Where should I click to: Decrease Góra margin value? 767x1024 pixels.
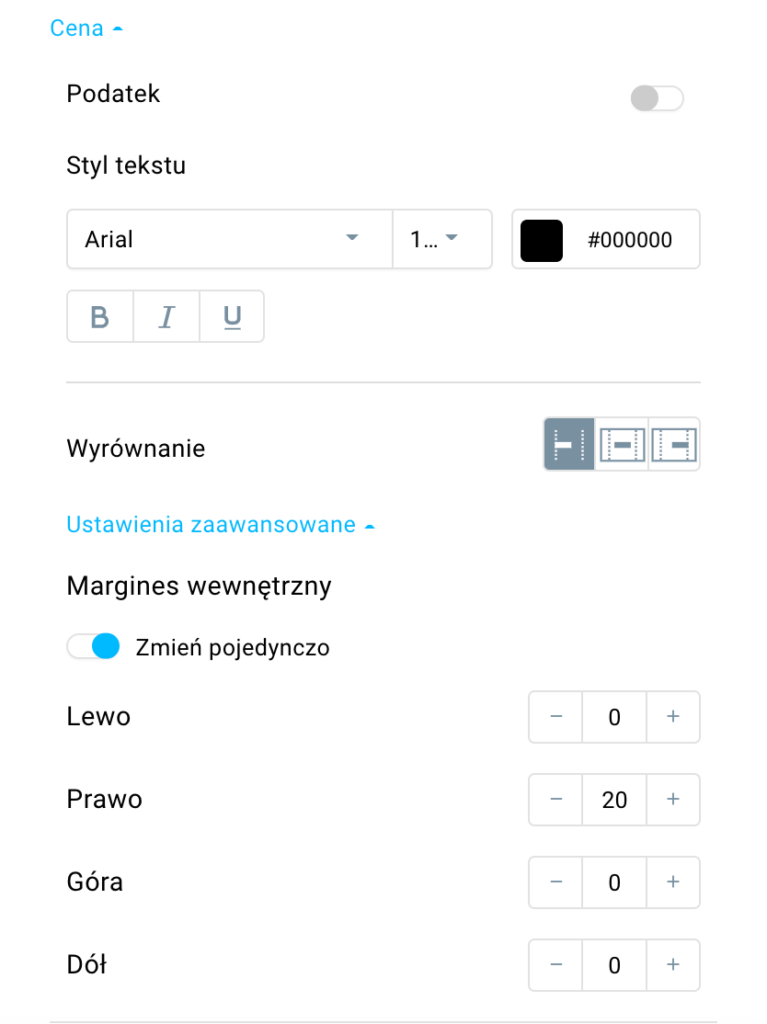pyautogui.click(x=556, y=882)
